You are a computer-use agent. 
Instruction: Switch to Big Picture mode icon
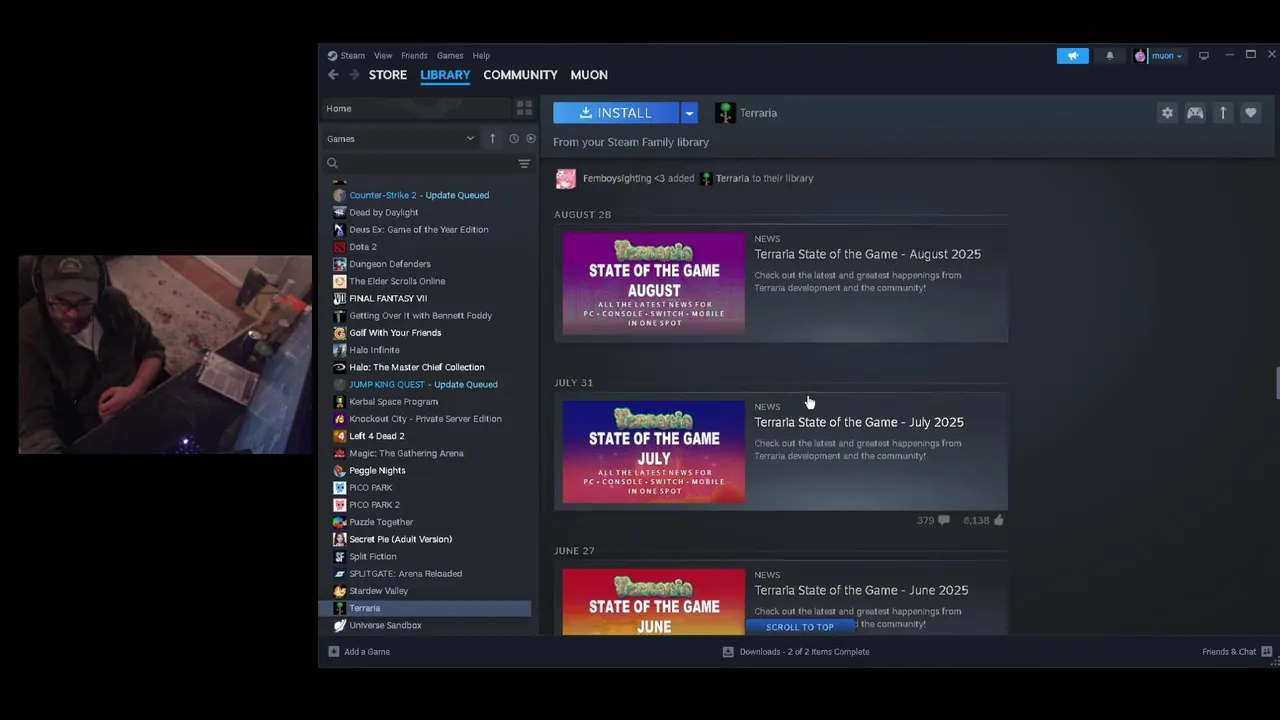coord(1204,56)
